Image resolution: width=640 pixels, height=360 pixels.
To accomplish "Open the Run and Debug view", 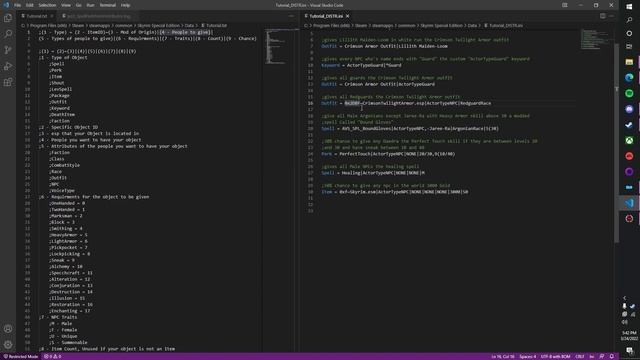I will 8,66.
